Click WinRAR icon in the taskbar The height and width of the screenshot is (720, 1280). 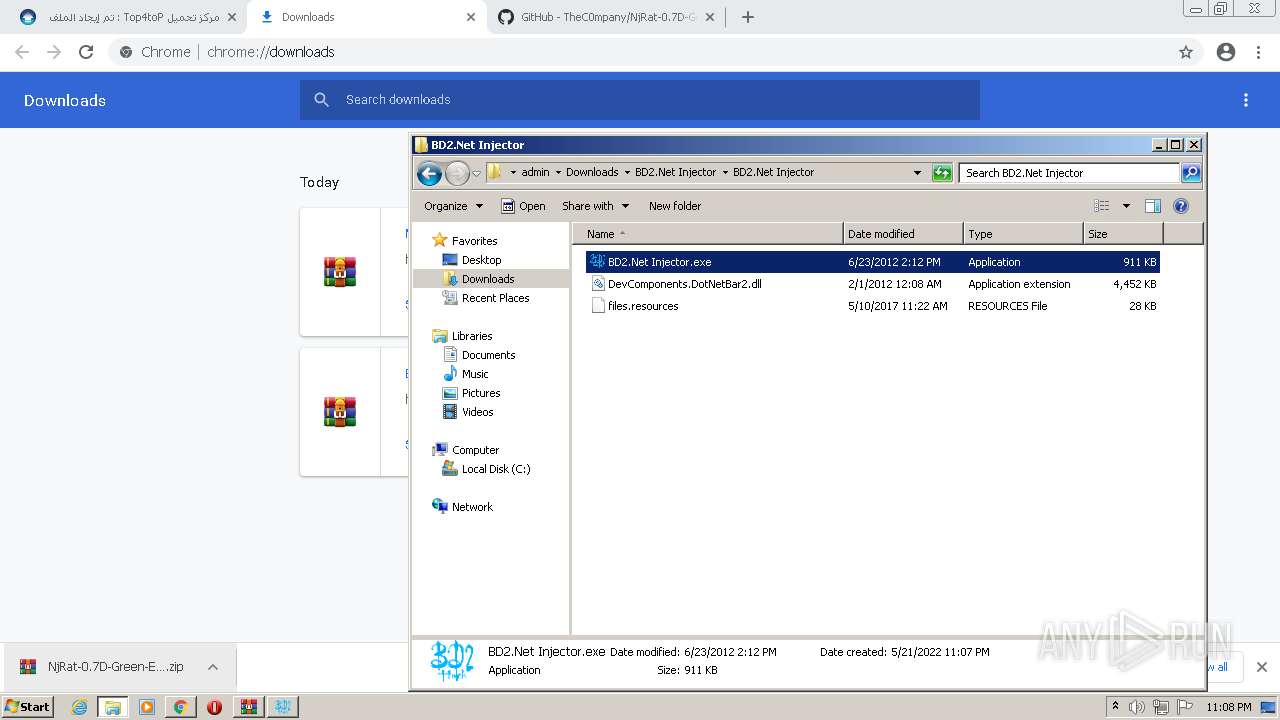point(248,707)
